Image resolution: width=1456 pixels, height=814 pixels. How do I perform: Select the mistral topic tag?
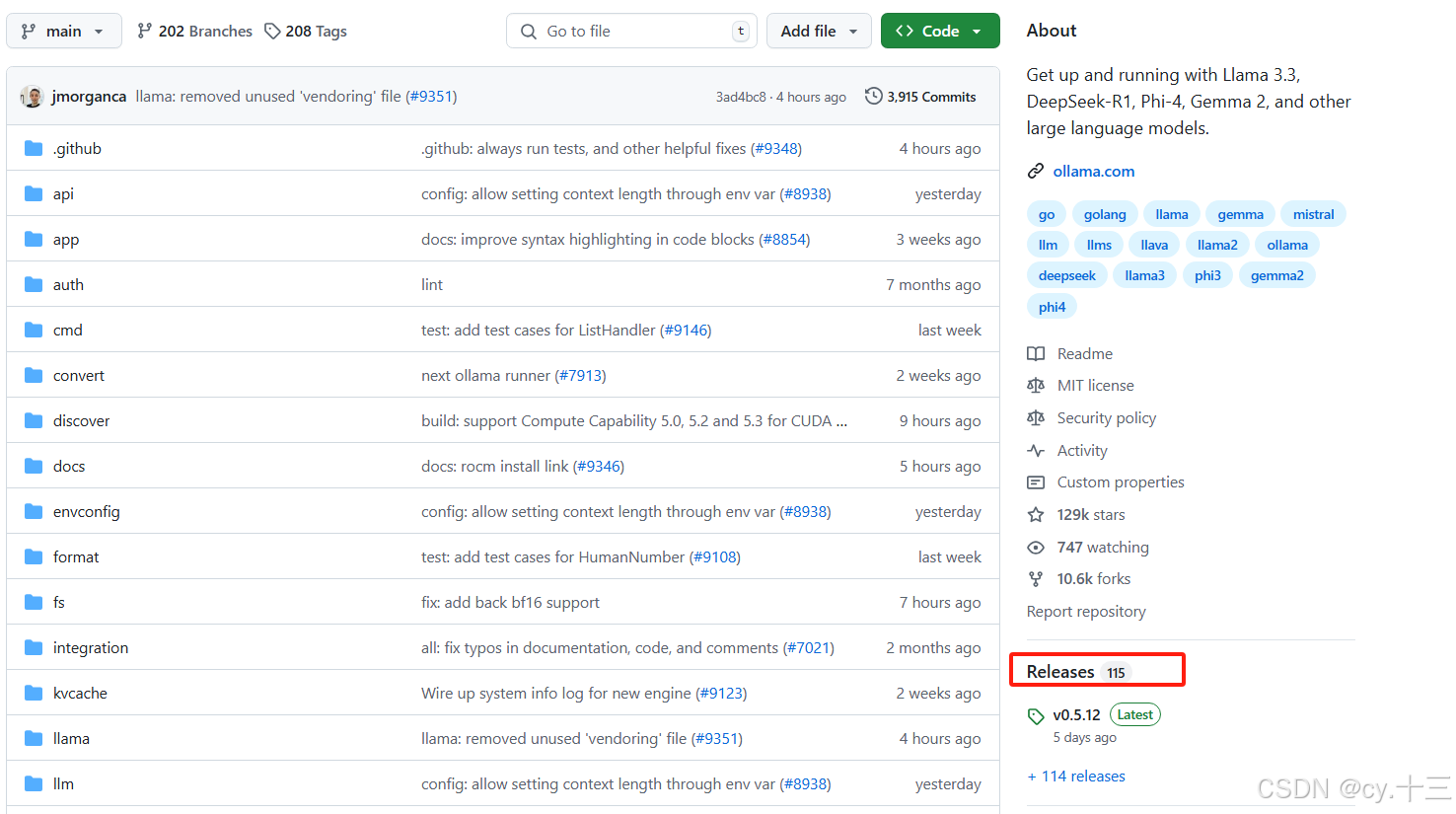click(x=1314, y=214)
